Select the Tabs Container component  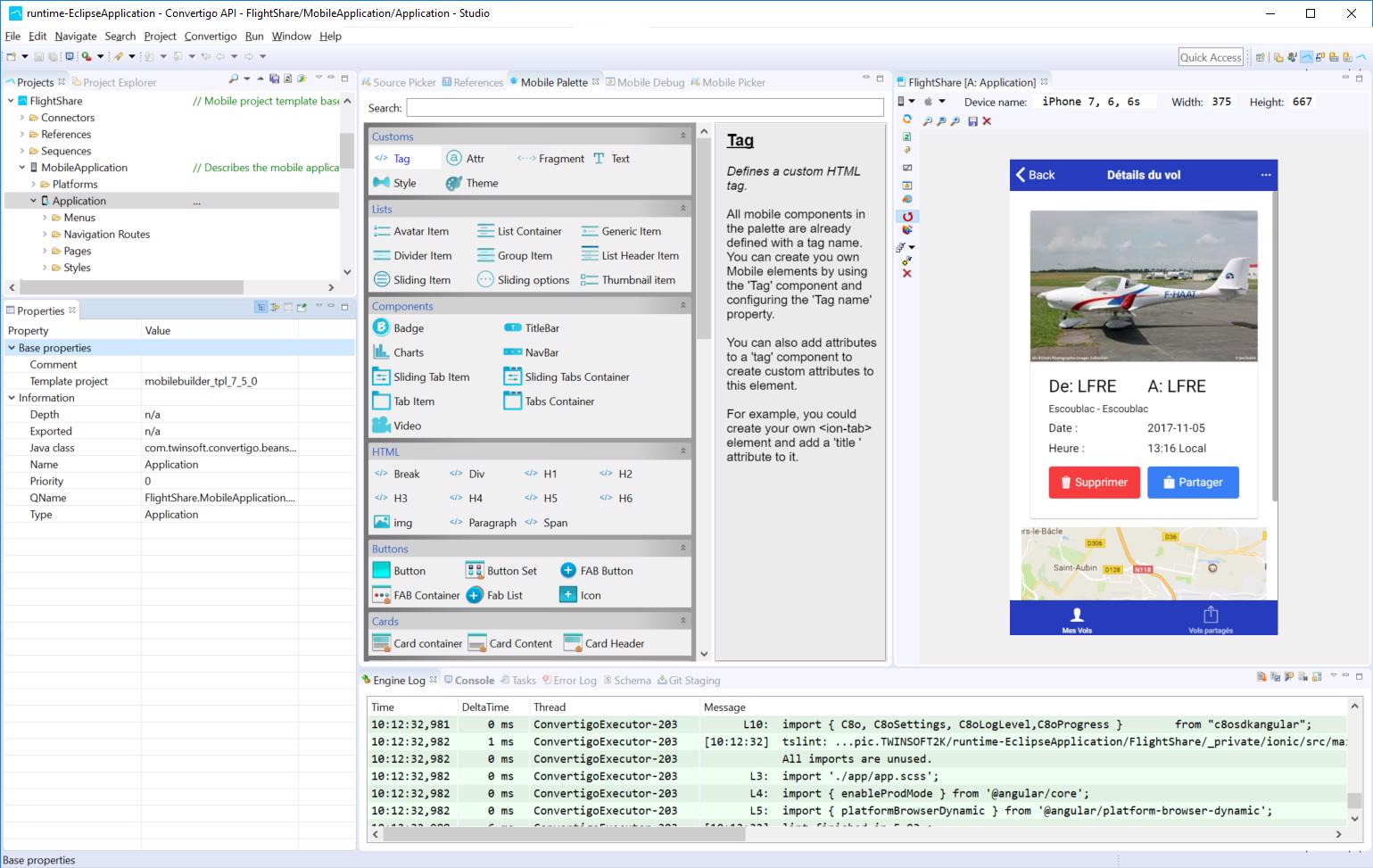pyautogui.click(x=550, y=401)
